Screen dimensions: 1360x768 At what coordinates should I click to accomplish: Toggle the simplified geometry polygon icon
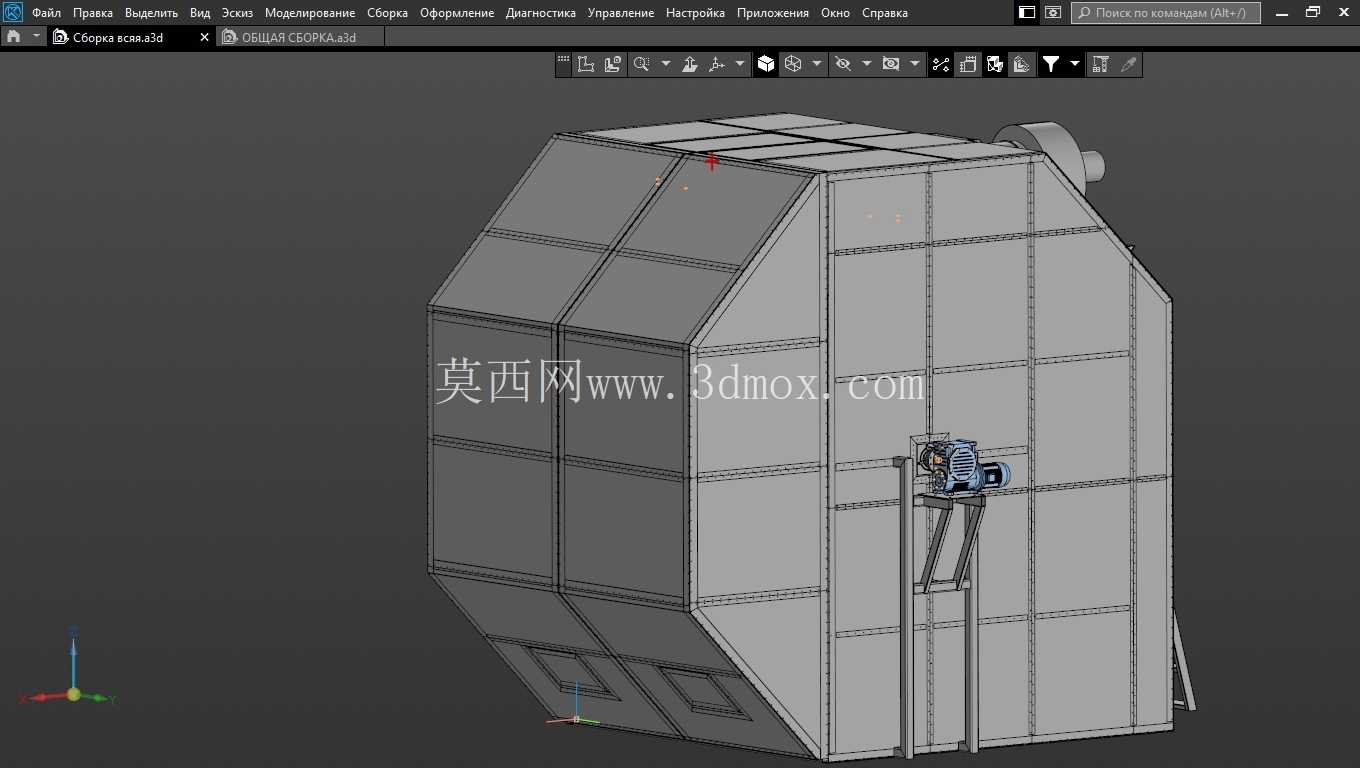(995, 64)
